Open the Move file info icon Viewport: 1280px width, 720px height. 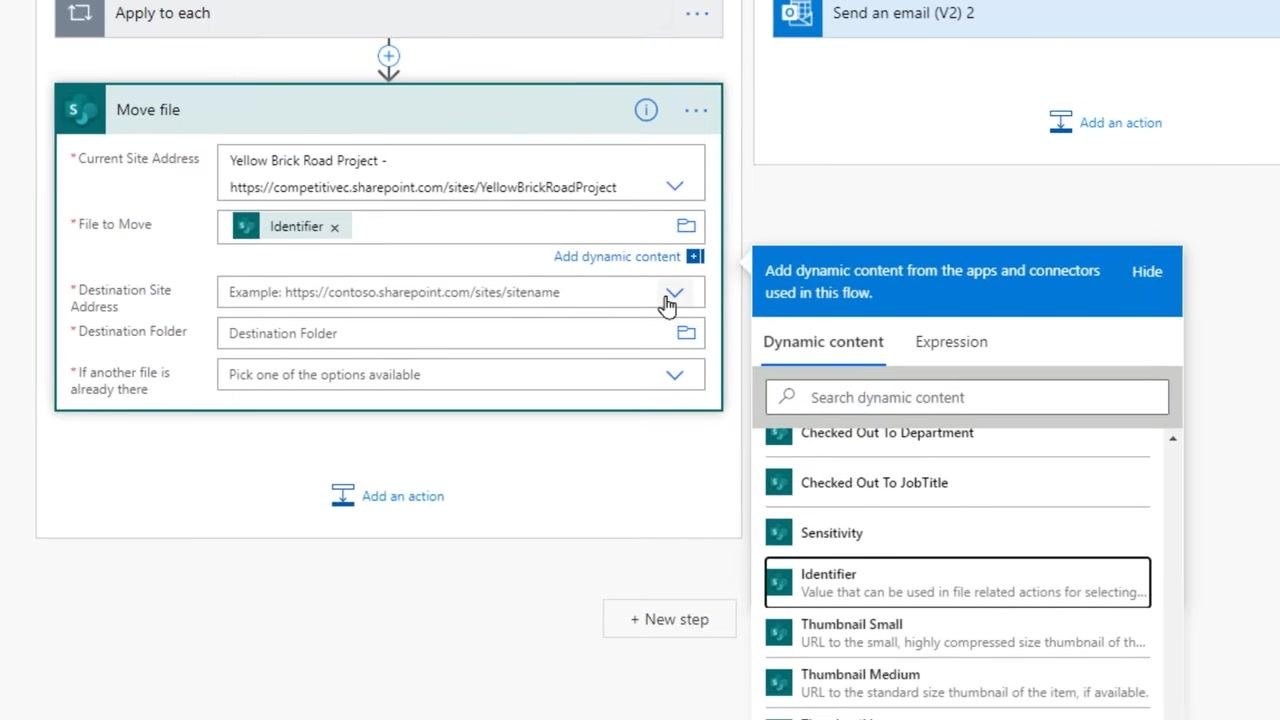pos(646,110)
